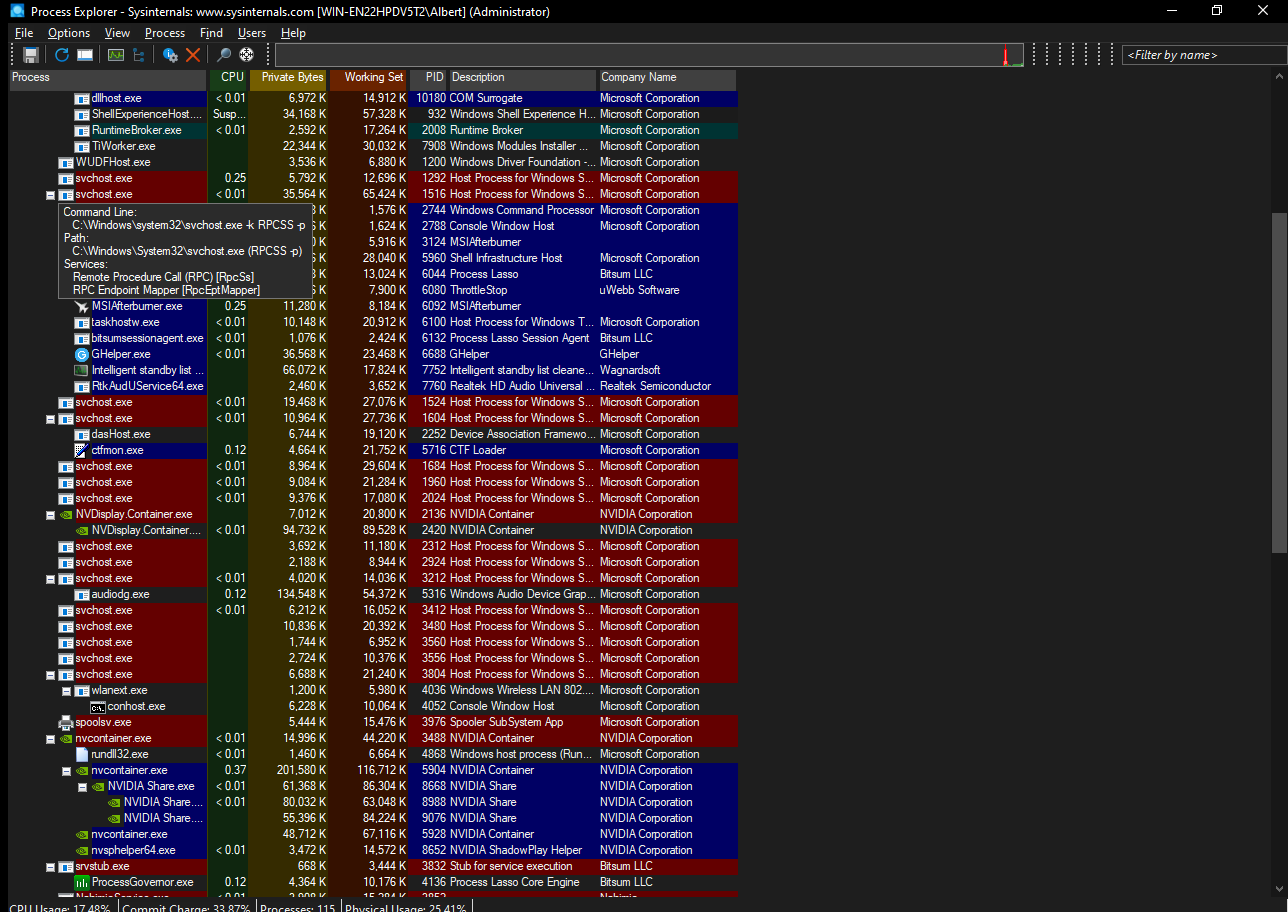This screenshot has width=1288, height=912.
Task: Open the System Information green graph icon
Action: tap(116, 55)
